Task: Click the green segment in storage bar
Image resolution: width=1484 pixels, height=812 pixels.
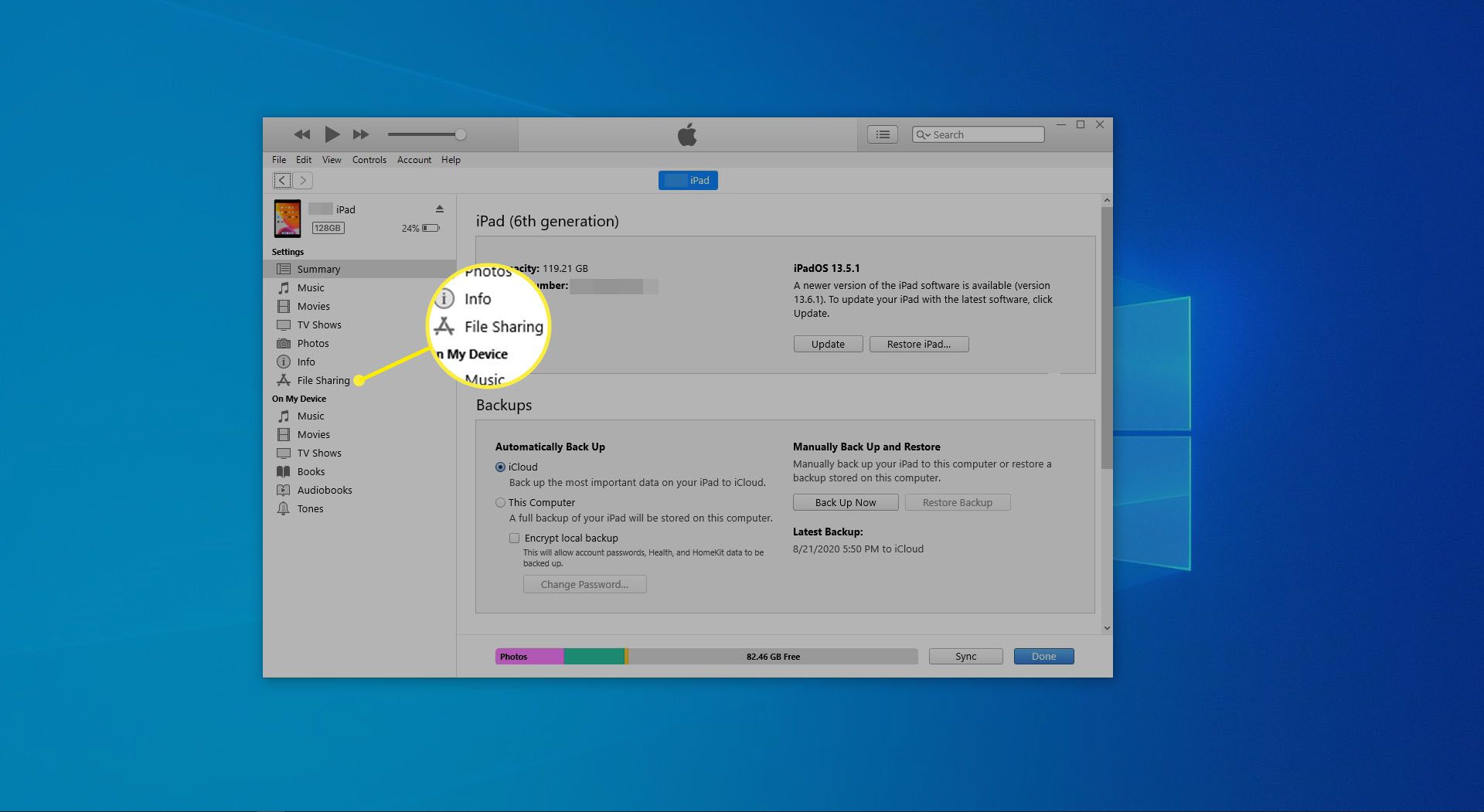Action: point(594,657)
